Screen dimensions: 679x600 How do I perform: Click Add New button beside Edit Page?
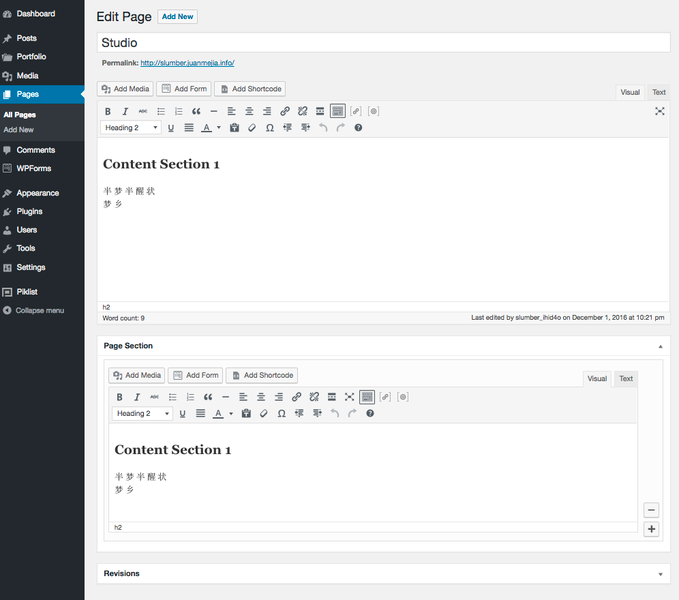(178, 17)
